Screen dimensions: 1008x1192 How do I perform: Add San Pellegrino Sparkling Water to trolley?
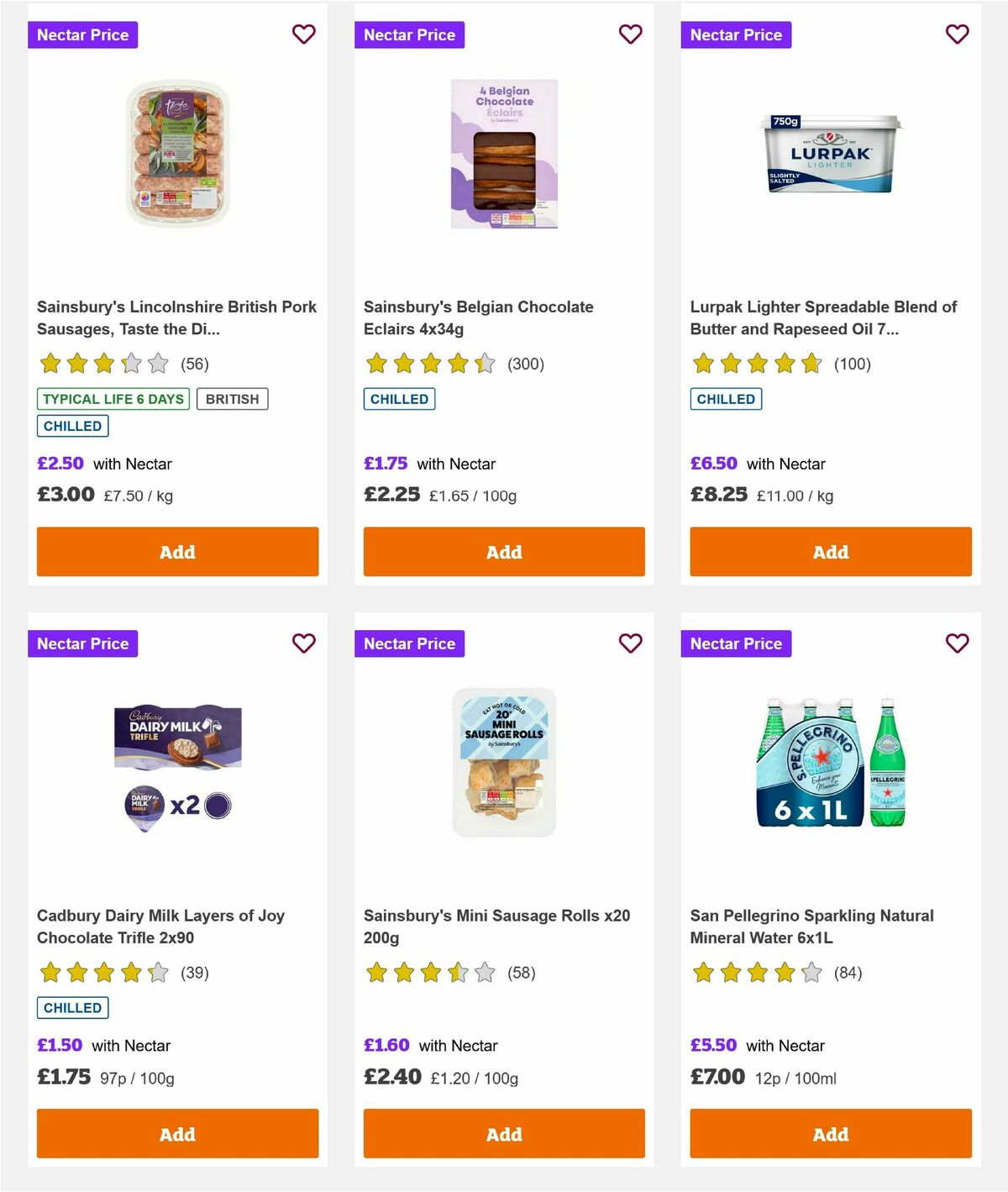(x=830, y=1134)
